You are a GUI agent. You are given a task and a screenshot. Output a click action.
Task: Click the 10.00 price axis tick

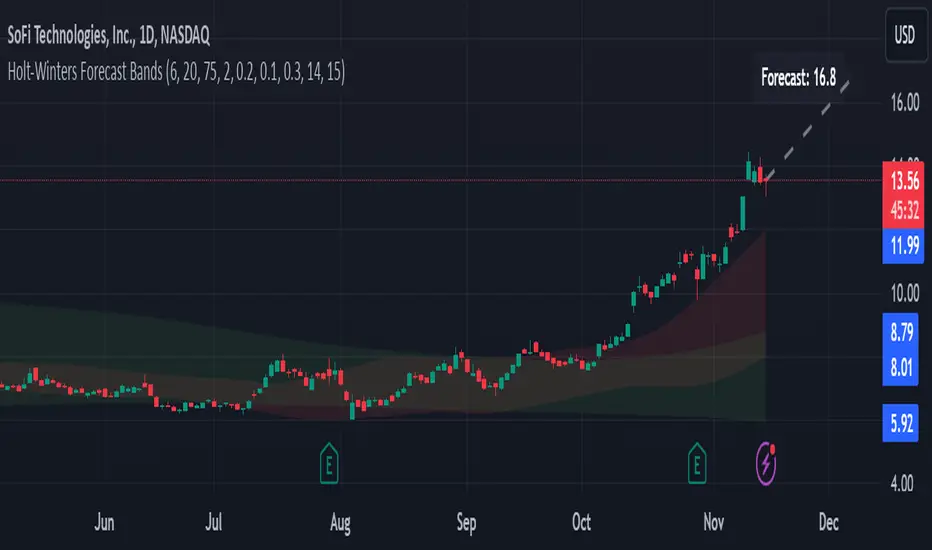pos(905,293)
